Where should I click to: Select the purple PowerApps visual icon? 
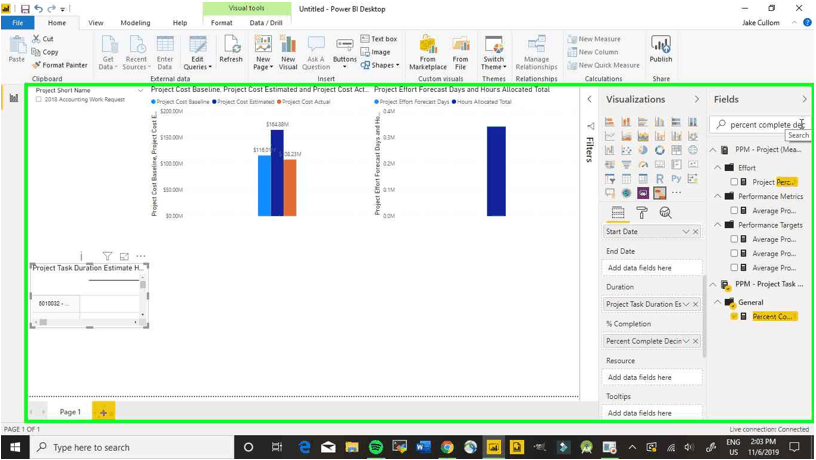coord(643,193)
